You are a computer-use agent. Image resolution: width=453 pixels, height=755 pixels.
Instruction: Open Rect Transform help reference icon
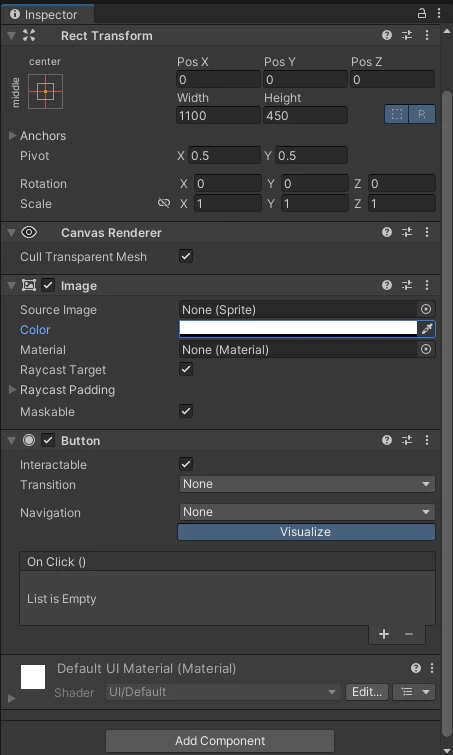387,35
